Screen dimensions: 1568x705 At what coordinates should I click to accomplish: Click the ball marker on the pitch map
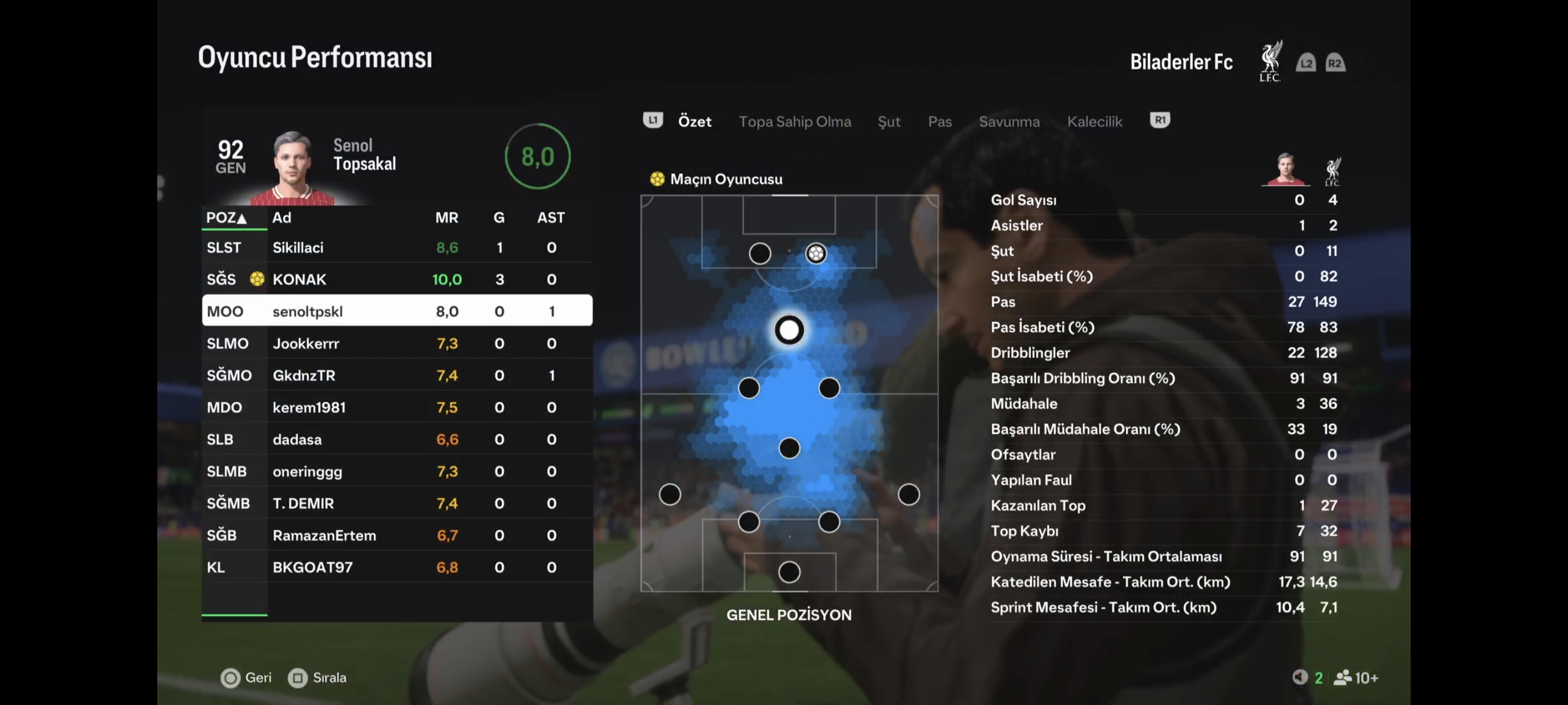click(816, 253)
